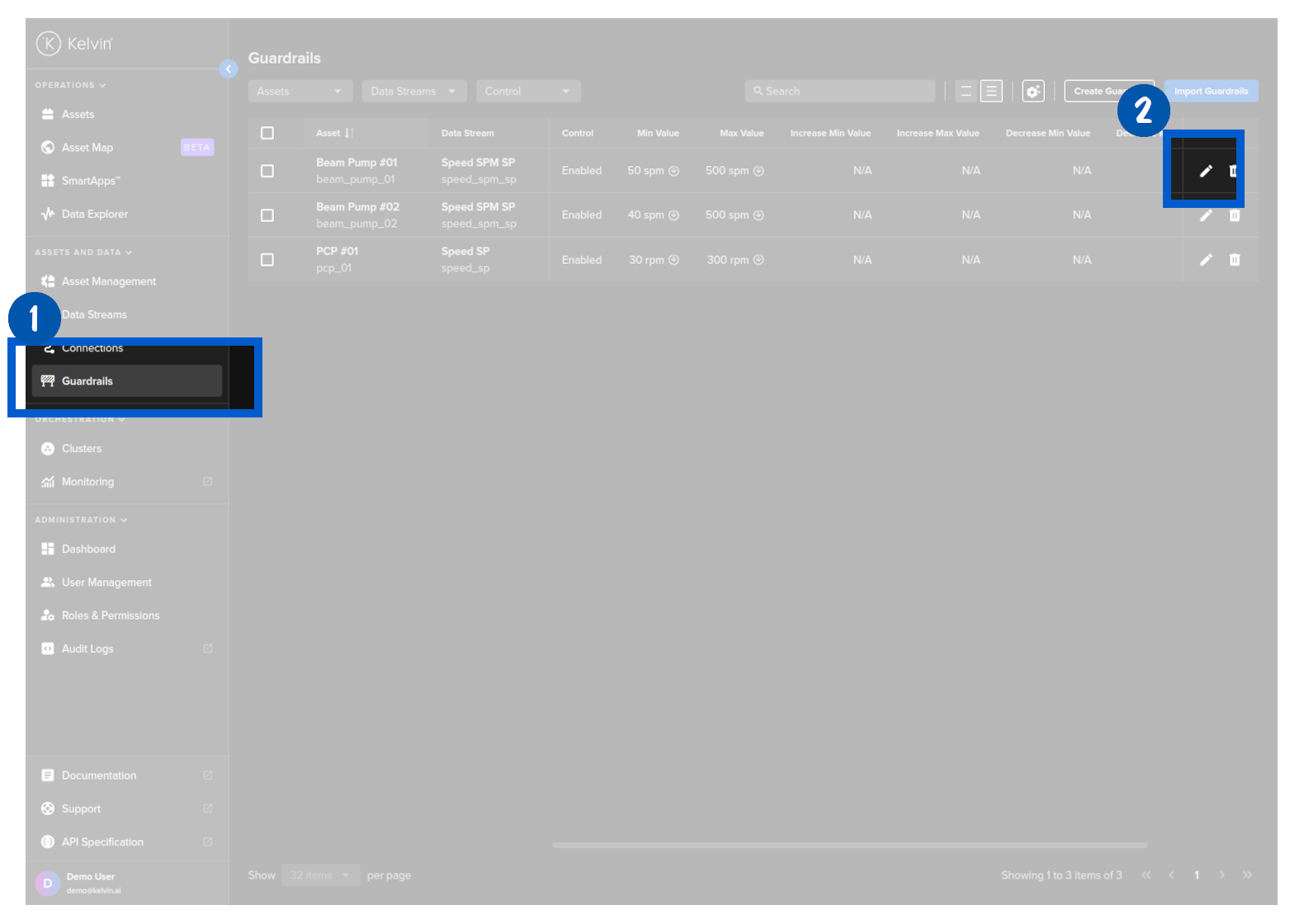The width and height of the screenshot is (1304, 924).
Task: Sort by the Asset column arrow icon
Action: pyautogui.click(x=349, y=133)
